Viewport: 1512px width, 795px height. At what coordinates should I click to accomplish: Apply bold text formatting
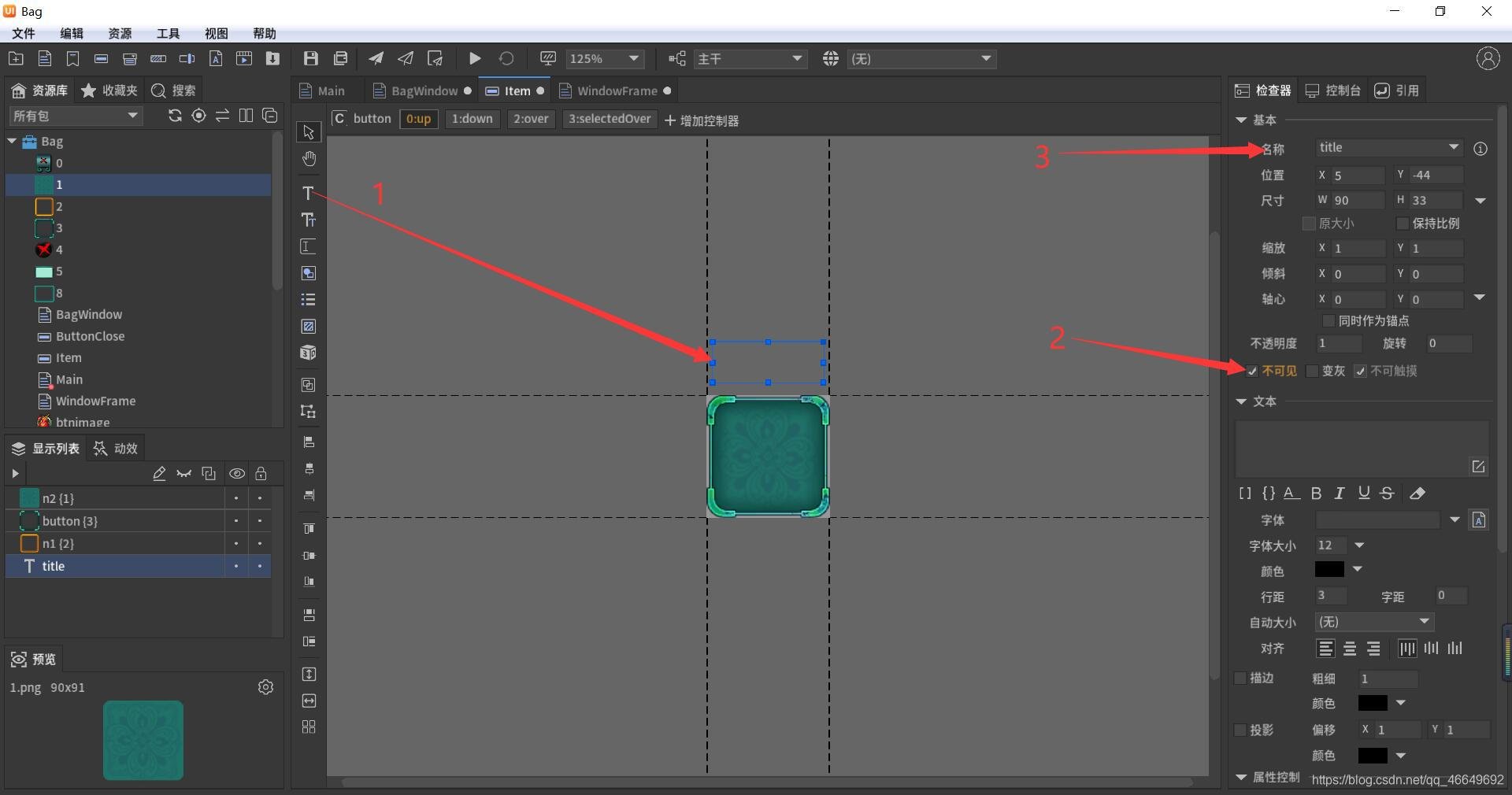(x=1316, y=494)
